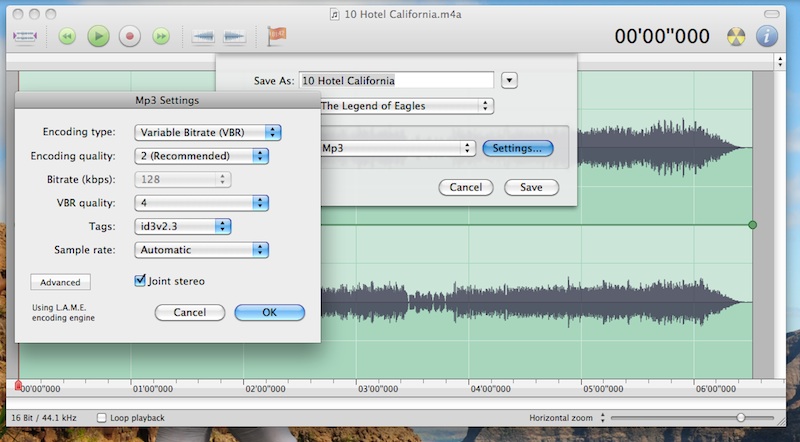Enable the Loop playback checkbox

coord(102,417)
